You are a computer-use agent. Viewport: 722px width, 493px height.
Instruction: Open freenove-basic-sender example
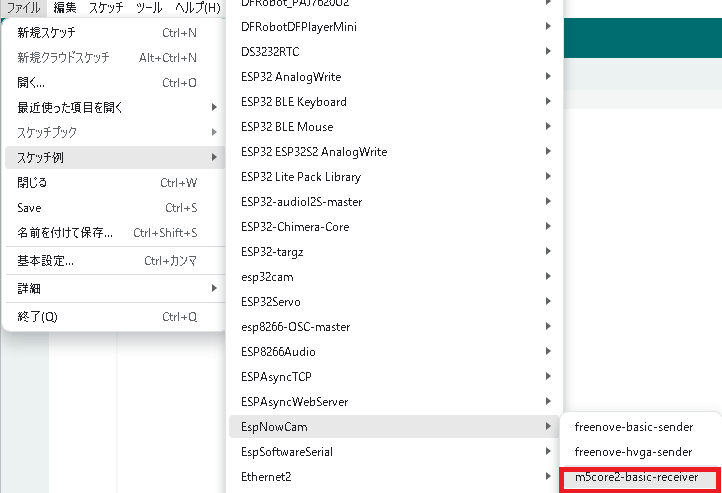point(641,427)
